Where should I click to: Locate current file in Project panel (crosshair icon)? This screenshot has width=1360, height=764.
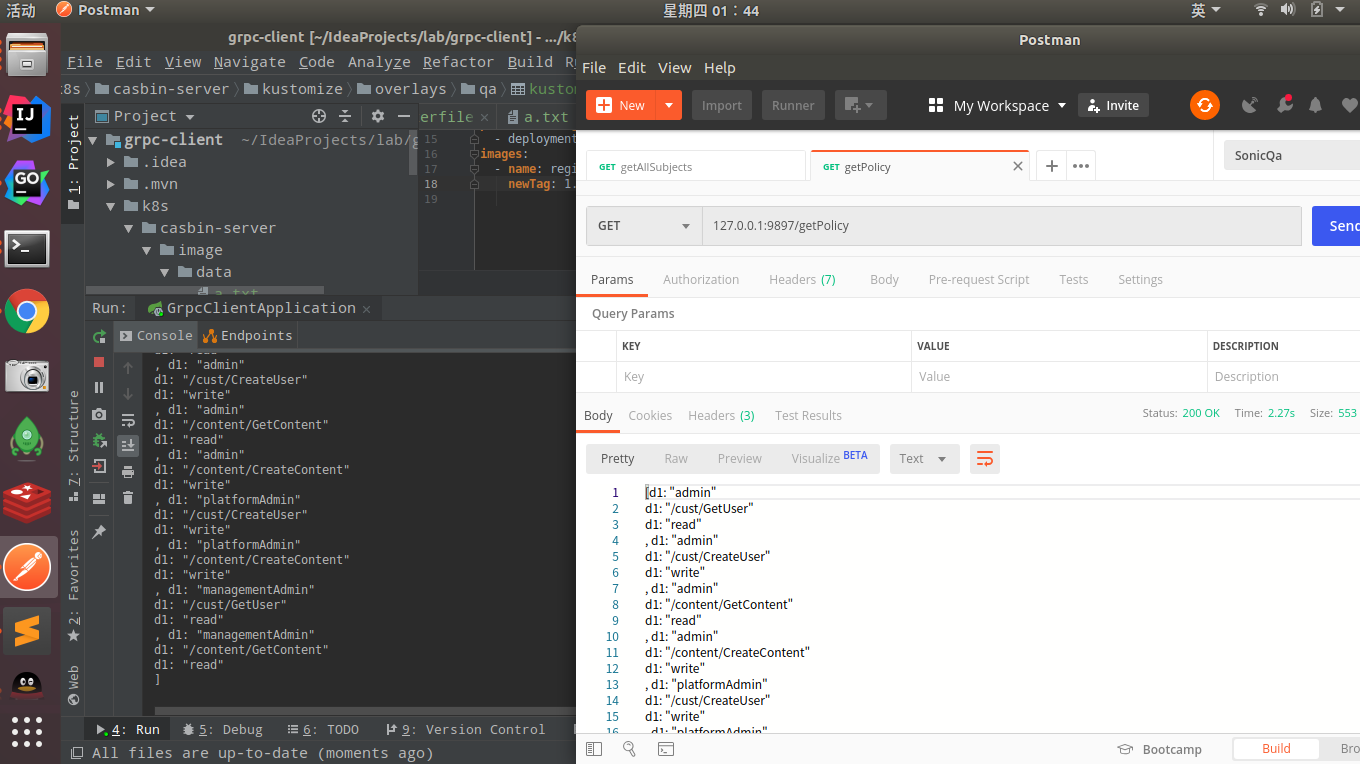[319, 116]
